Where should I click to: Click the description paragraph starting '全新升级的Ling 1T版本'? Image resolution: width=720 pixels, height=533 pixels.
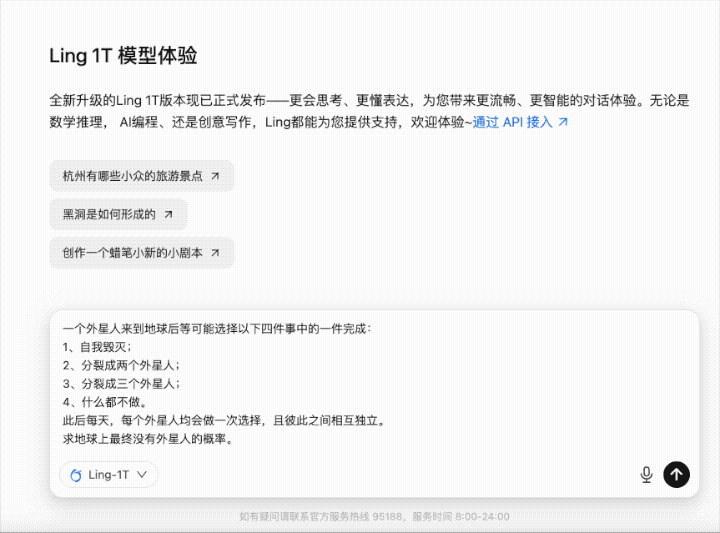pos(369,111)
